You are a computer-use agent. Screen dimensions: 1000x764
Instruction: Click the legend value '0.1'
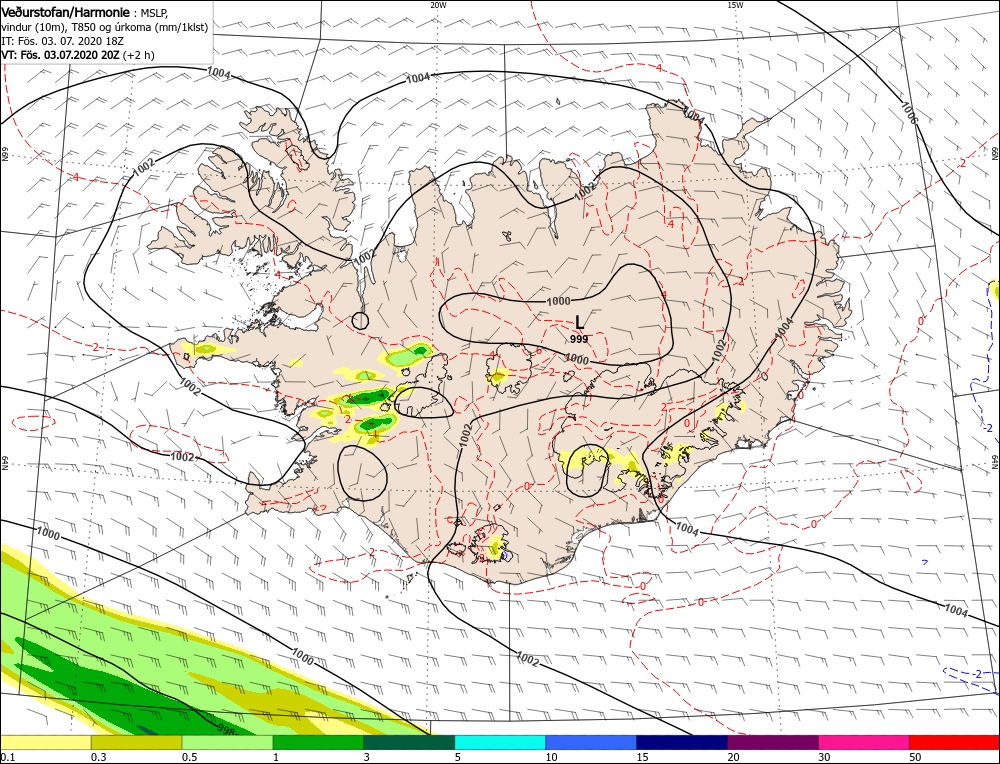click(8, 757)
